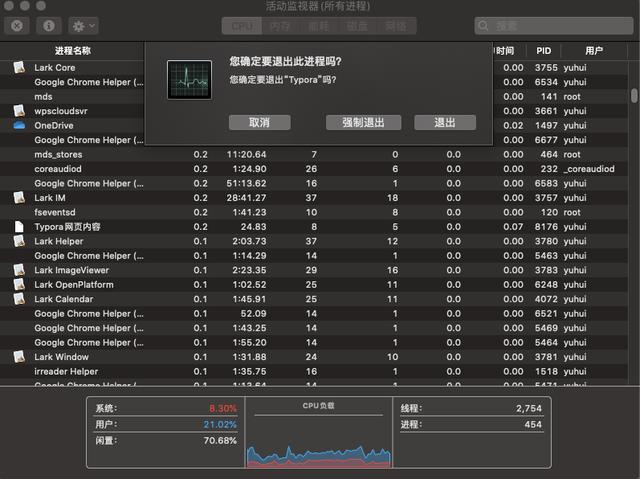
Task: Click the User (用户) 21.02% value
Action: point(220,424)
